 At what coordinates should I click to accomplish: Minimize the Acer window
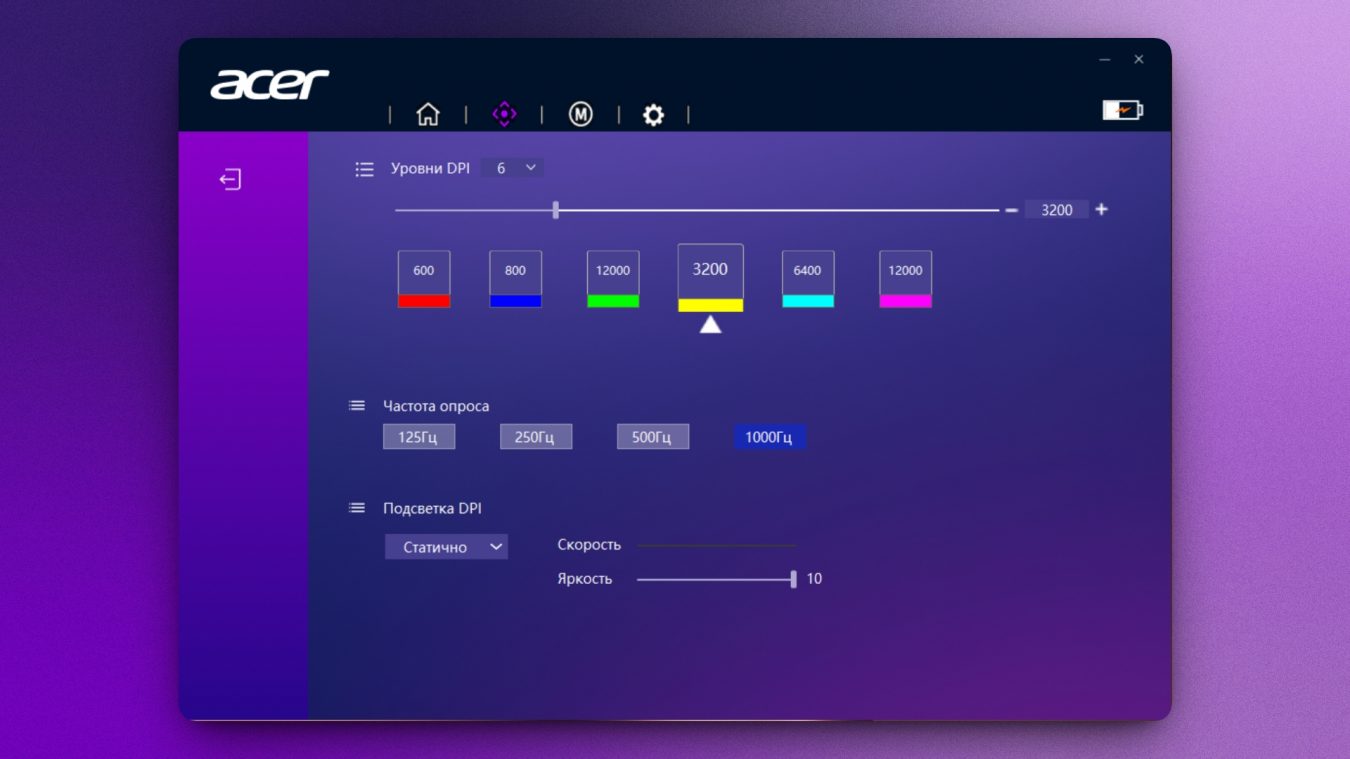coord(1105,60)
